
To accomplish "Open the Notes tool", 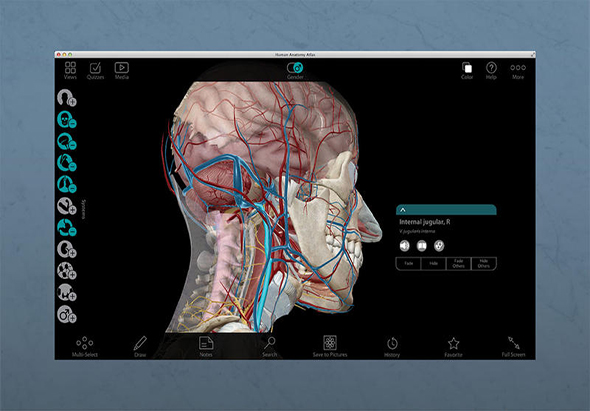I will click(x=206, y=346).
